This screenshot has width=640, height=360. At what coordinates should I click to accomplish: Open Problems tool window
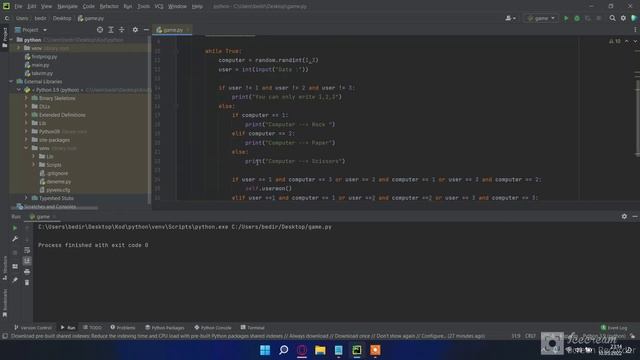coord(123,328)
